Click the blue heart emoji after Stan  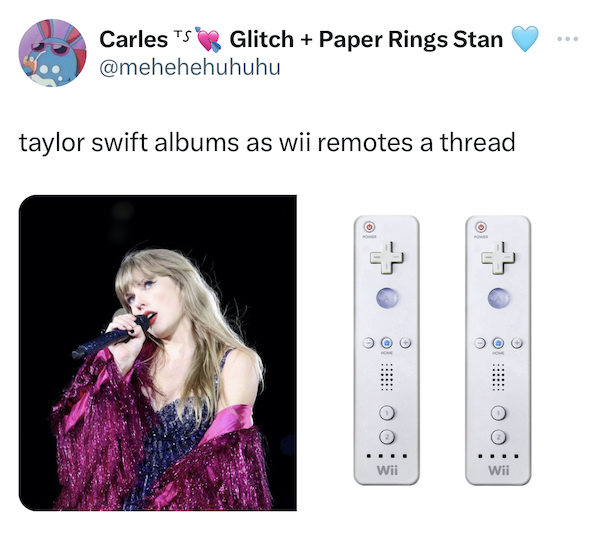pyautogui.click(x=525, y=39)
